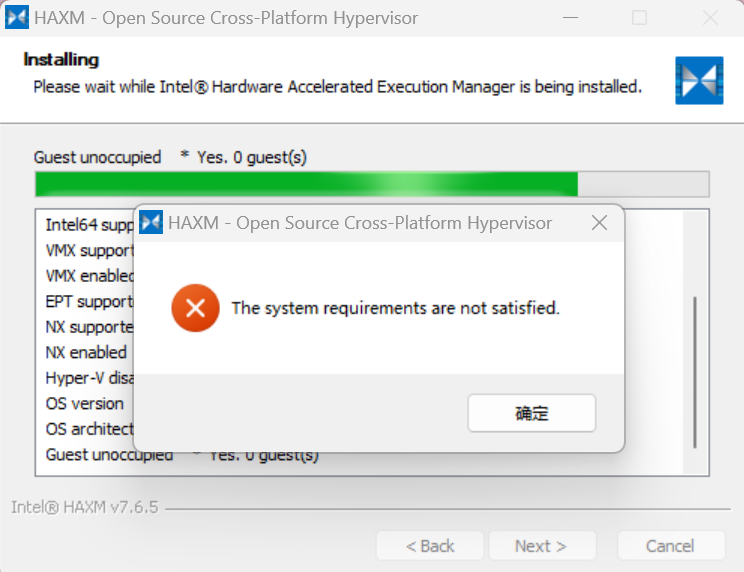Click the Next > button
744x572 pixels.
point(541,546)
